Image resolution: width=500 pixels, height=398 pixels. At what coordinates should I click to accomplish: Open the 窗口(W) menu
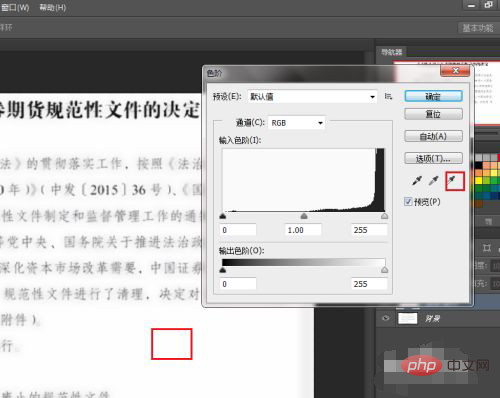(15, 7)
